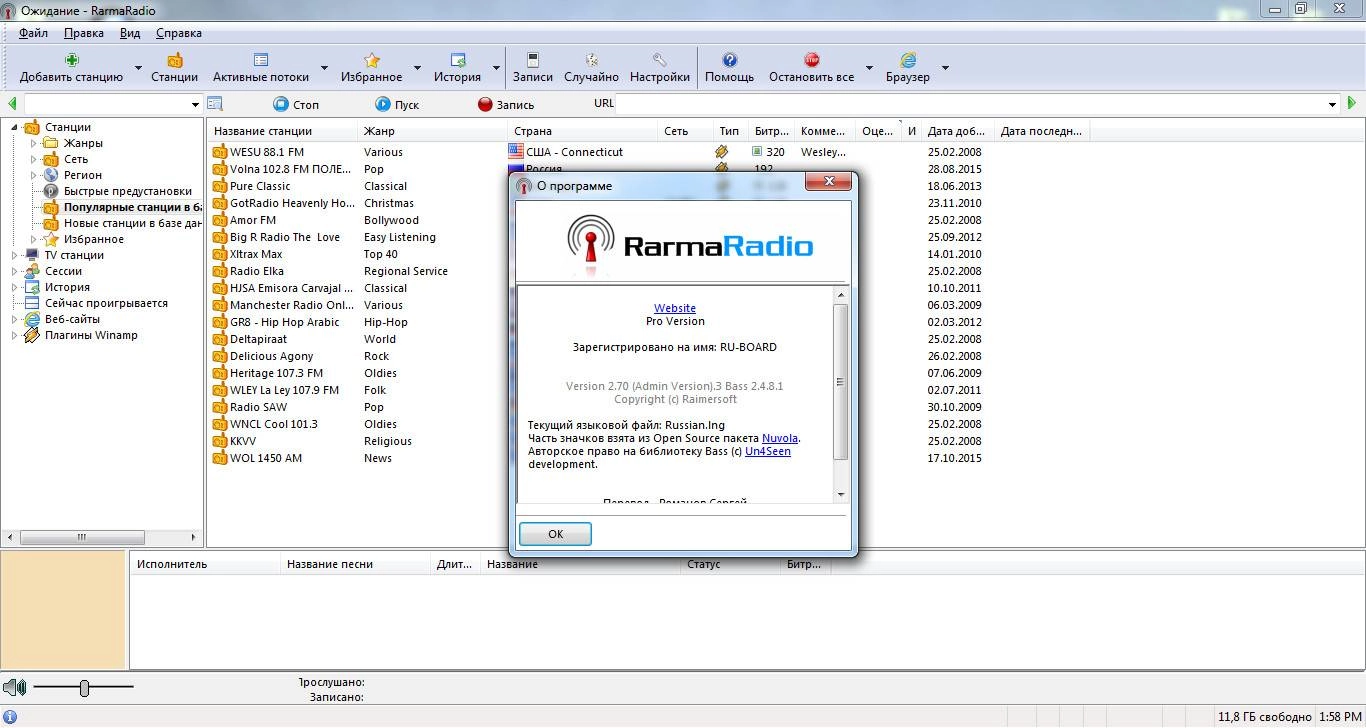Click Остановить все stop icon
Image resolution: width=1366 pixels, height=728 pixels.
(x=811, y=60)
